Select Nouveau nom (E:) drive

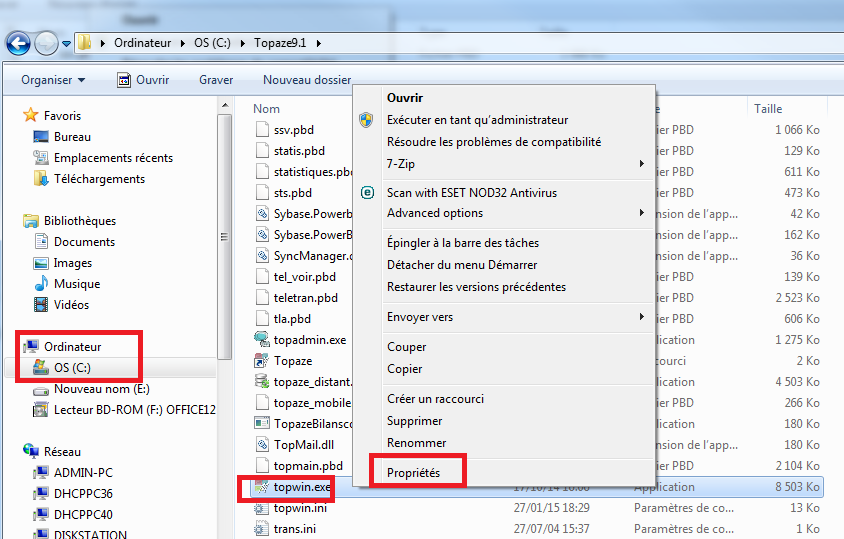click(x=101, y=389)
